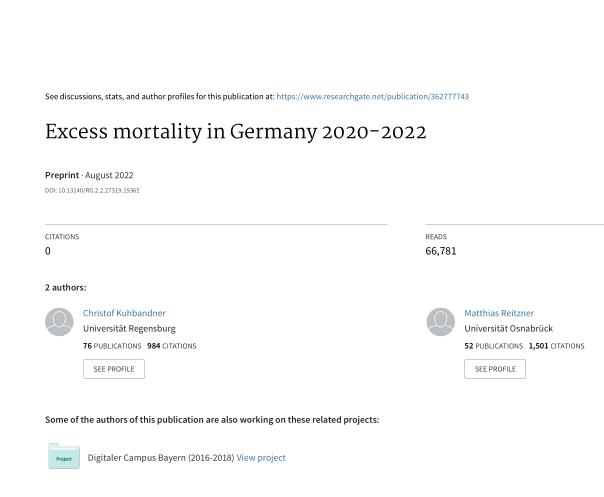
Task: Click the Excess mortality in Germany title
Action: click(236, 132)
